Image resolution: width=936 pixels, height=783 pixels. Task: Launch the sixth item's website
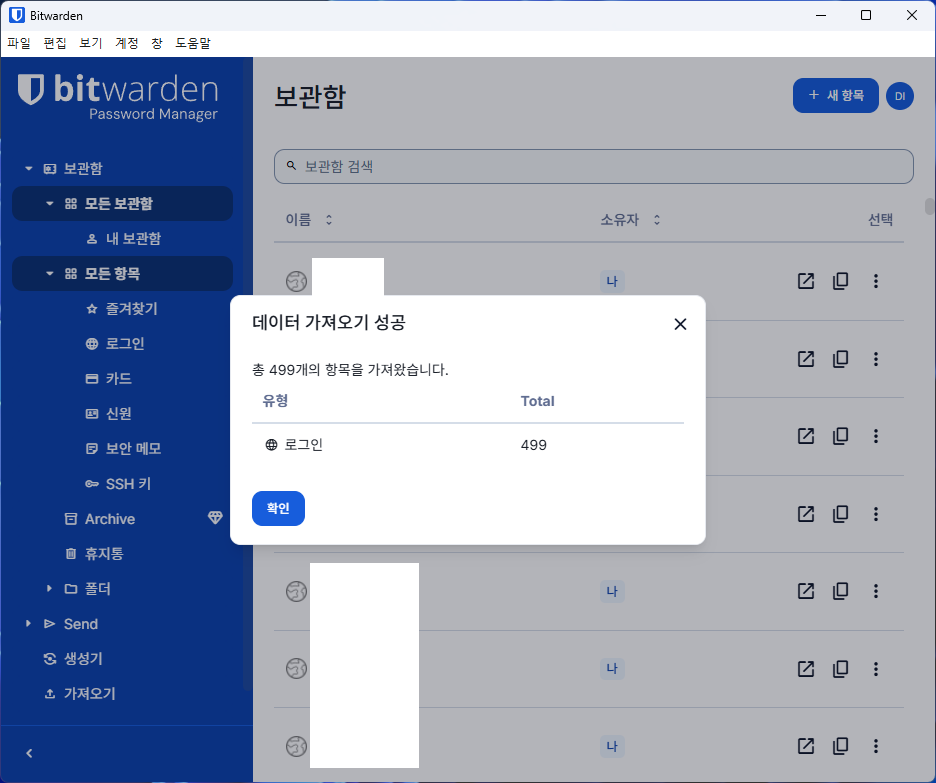pos(806,669)
